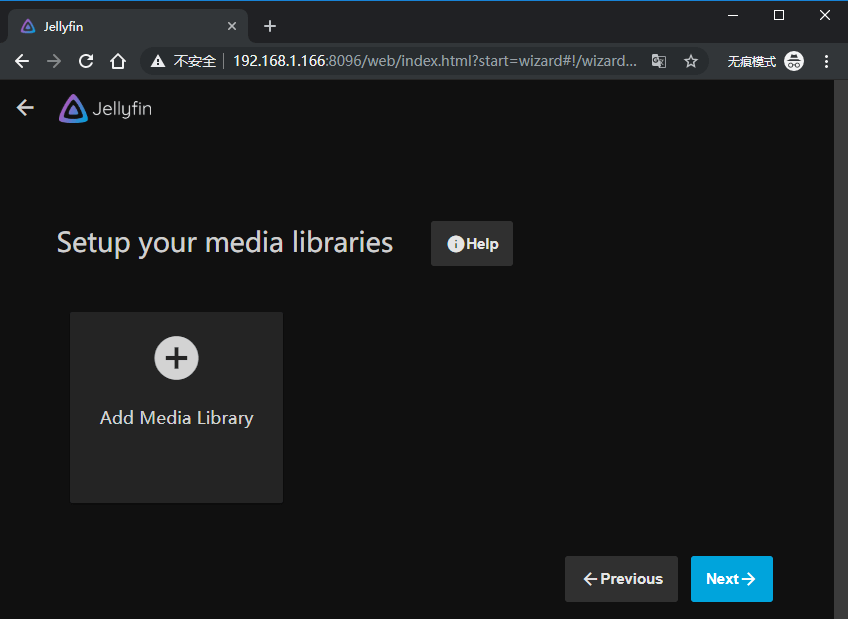Image resolution: width=848 pixels, height=619 pixels.
Task: Proceed with the Next button
Action: pos(731,579)
